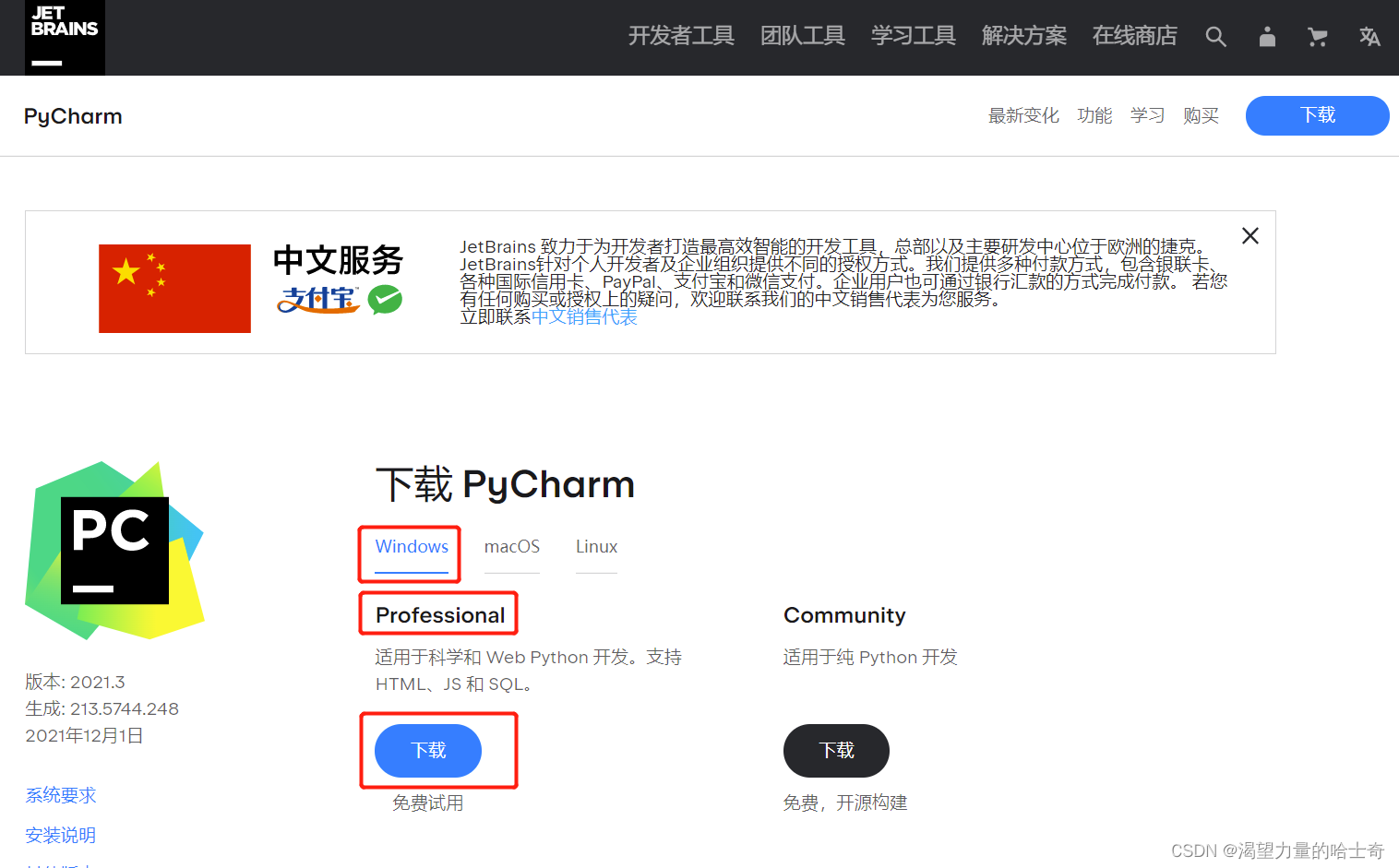Open 功能 features link

click(1094, 115)
